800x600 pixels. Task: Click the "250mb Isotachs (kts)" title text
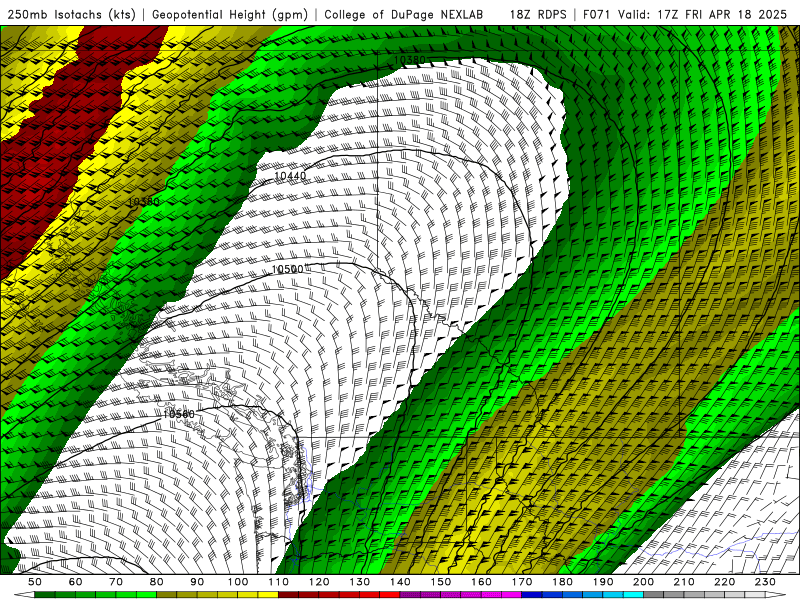pos(71,14)
